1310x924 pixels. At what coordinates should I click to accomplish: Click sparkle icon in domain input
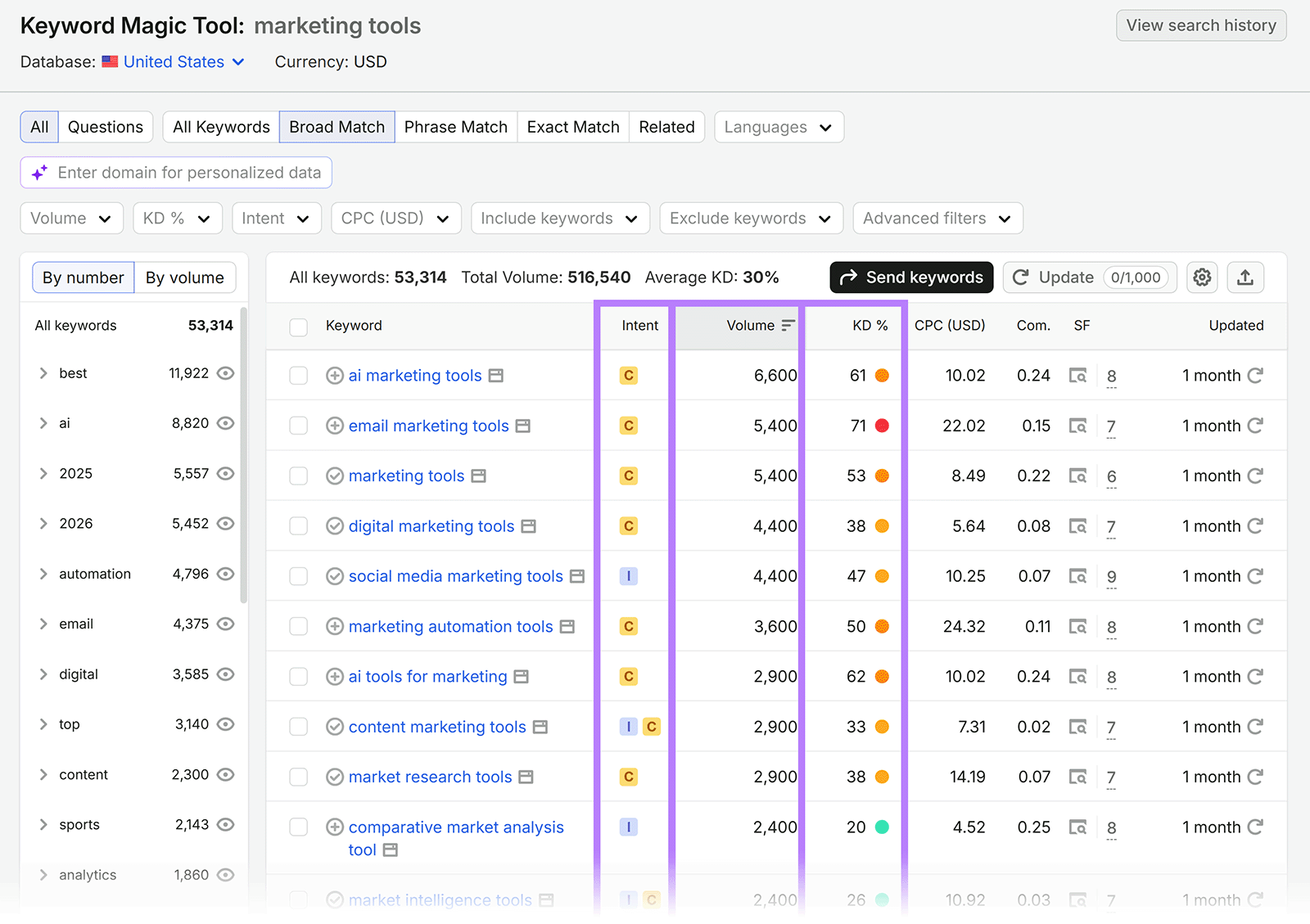39,173
